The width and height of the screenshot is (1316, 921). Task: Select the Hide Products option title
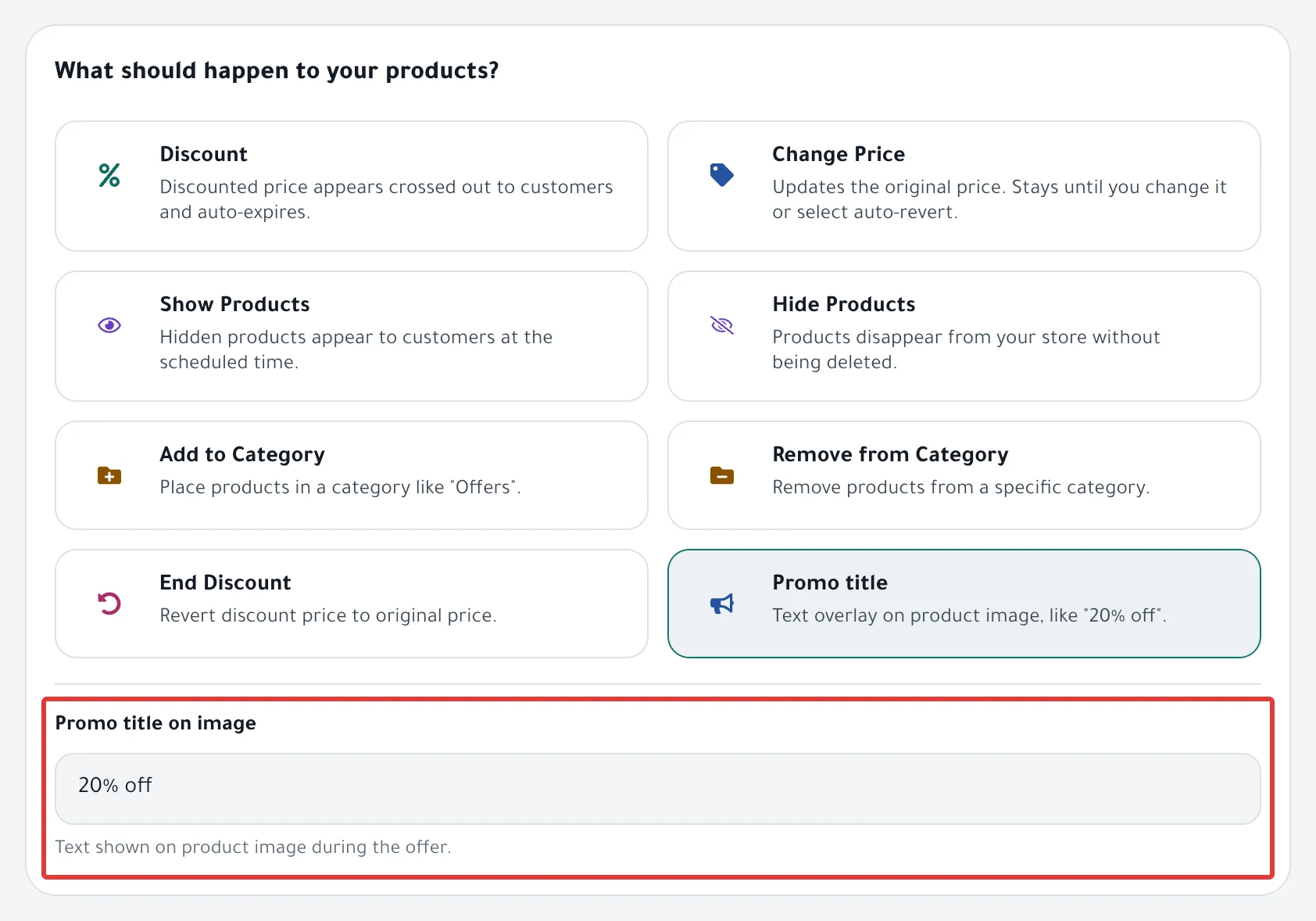coord(843,304)
